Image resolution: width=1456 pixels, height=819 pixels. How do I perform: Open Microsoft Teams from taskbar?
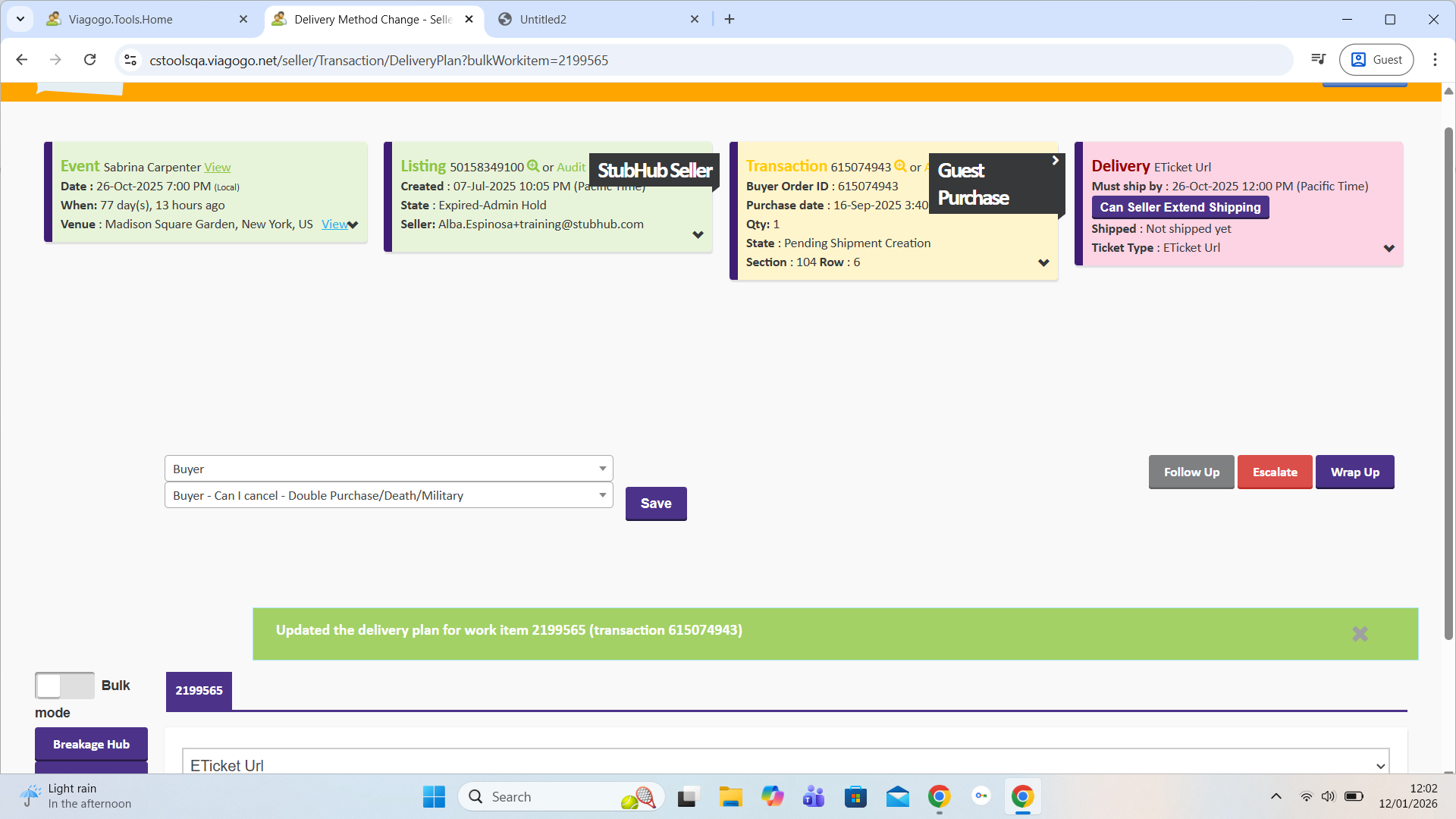(814, 797)
